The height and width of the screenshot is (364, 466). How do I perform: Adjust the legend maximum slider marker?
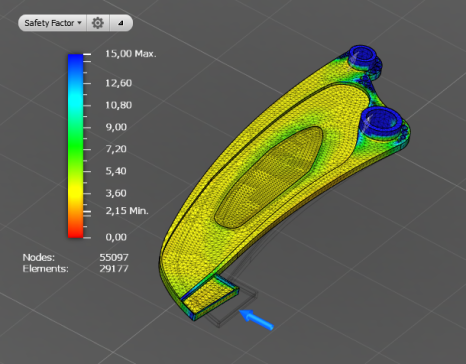tap(87, 54)
